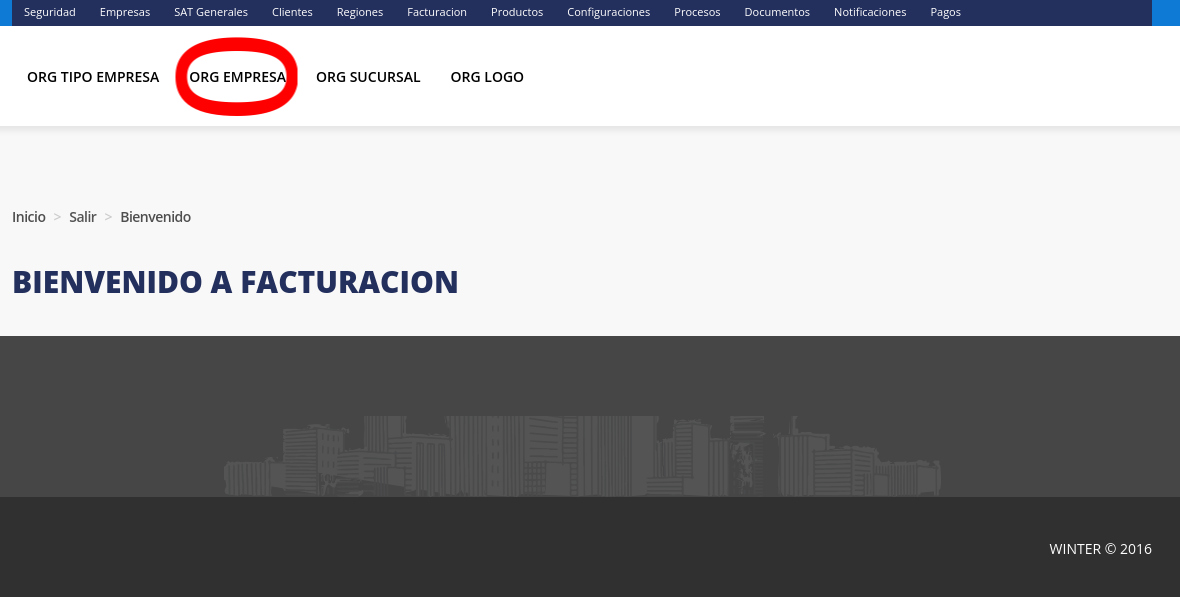The height and width of the screenshot is (597, 1180).
Task: Open the ORG TIPO EMPRESA section
Action: 93,77
